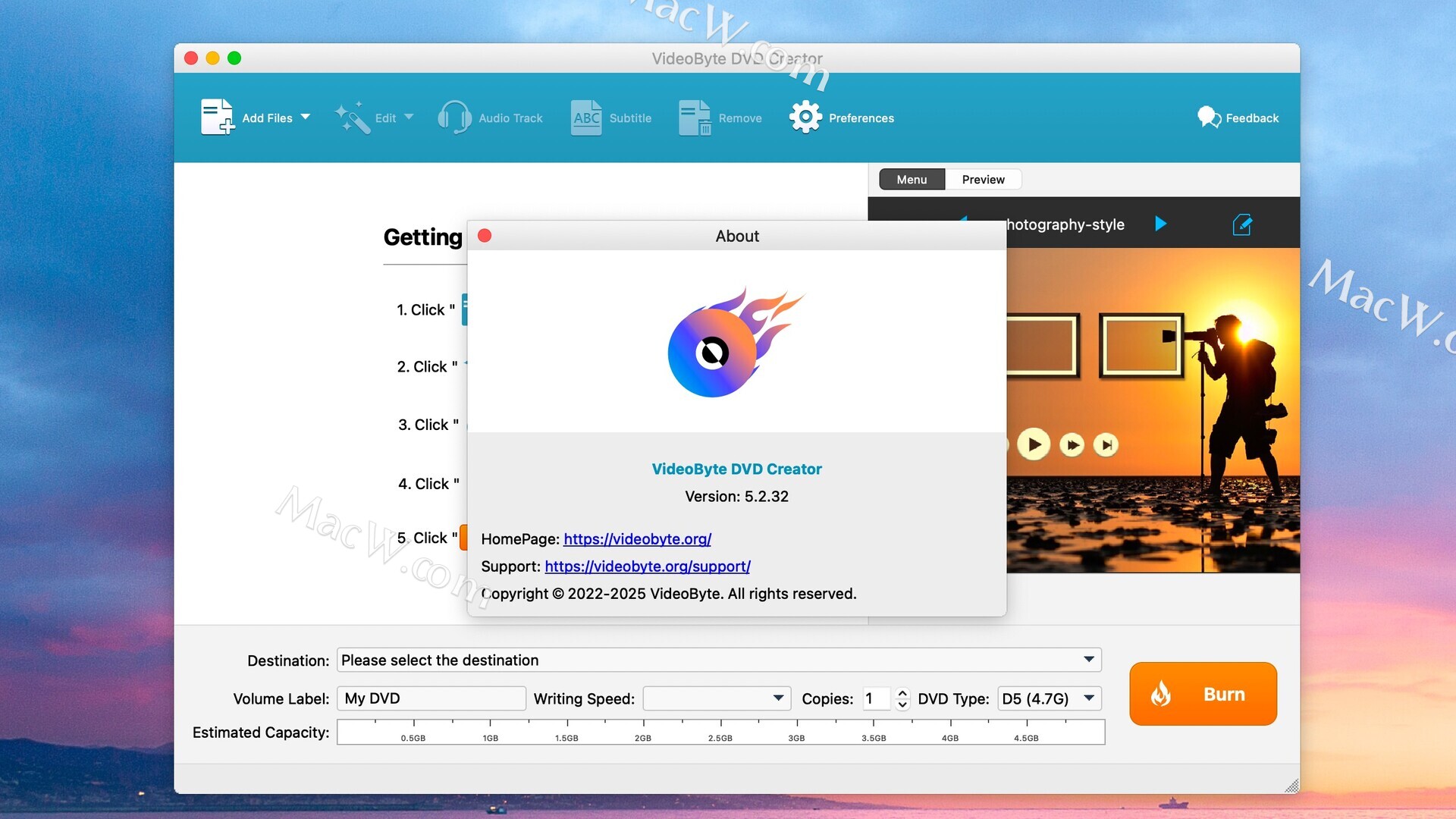Switch to the Preview tab
This screenshot has width=1456, height=819.
[x=983, y=180]
